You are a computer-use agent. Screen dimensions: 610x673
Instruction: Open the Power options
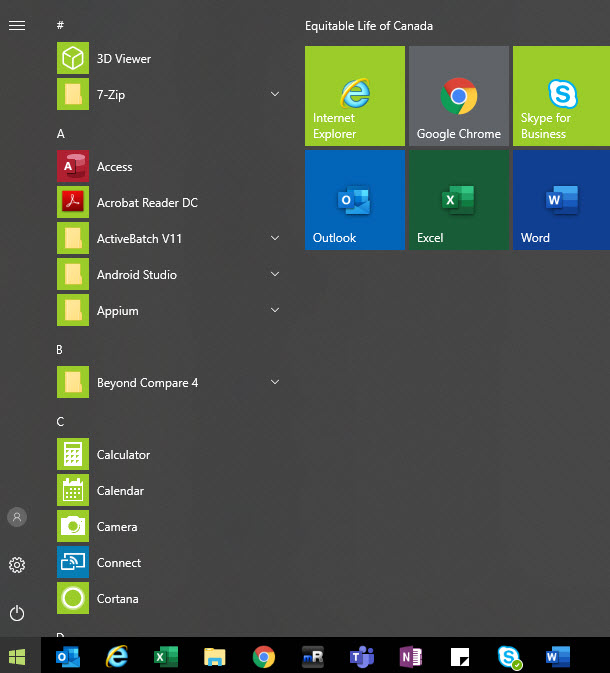coord(17,613)
